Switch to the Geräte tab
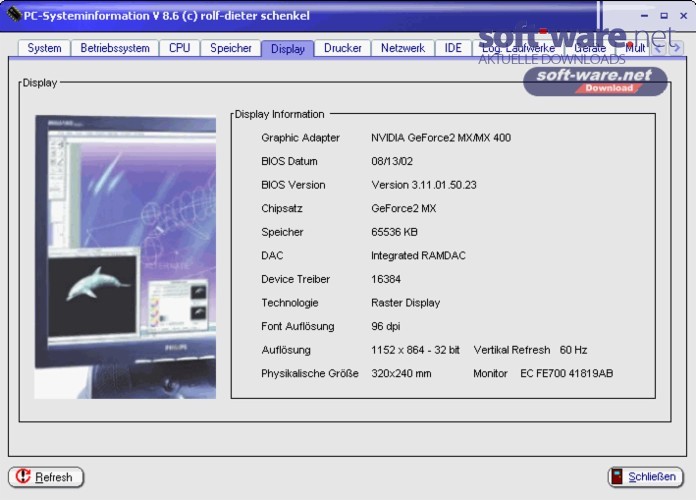 pyautogui.click(x=590, y=48)
